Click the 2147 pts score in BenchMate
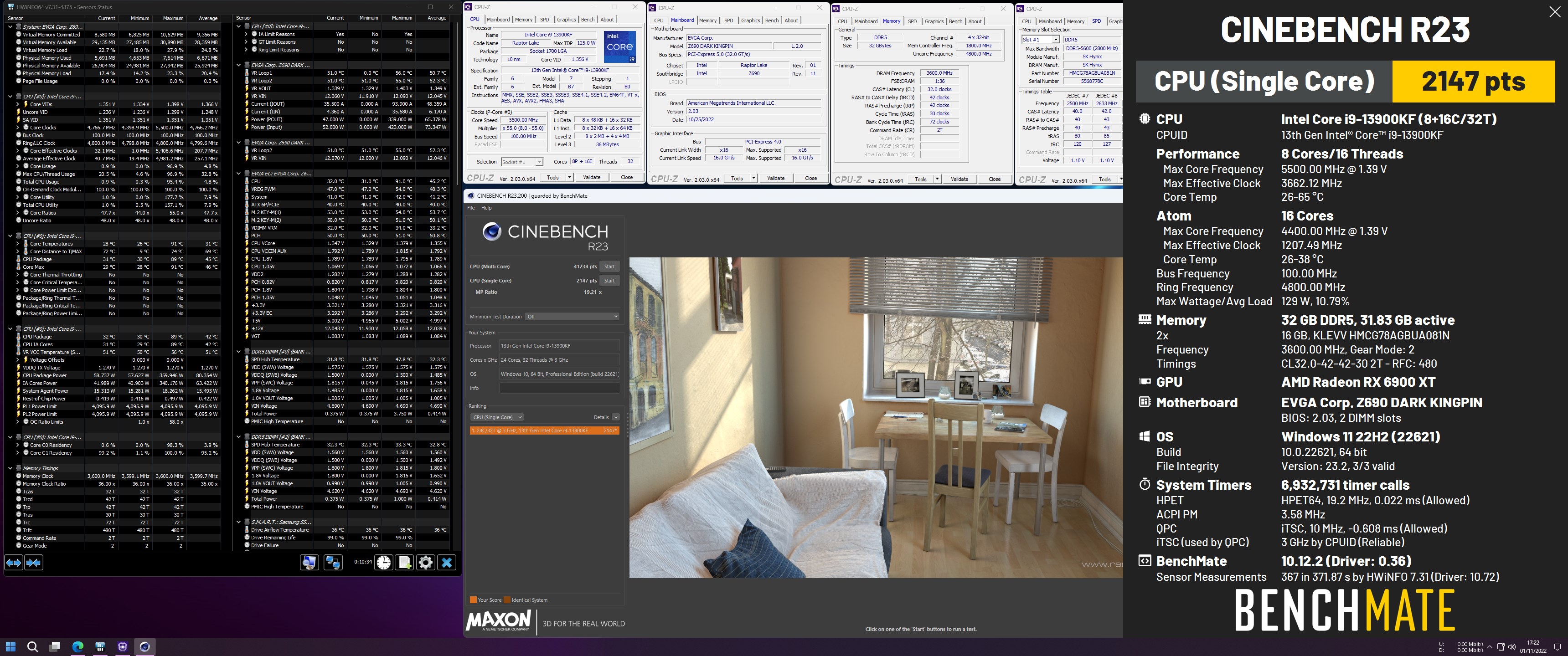1568x656 pixels. (x=1473, y=81)
